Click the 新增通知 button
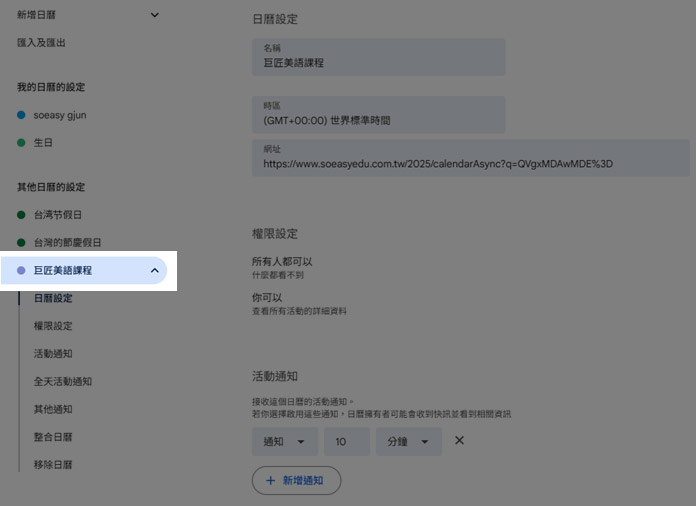 tap(296, 481)
